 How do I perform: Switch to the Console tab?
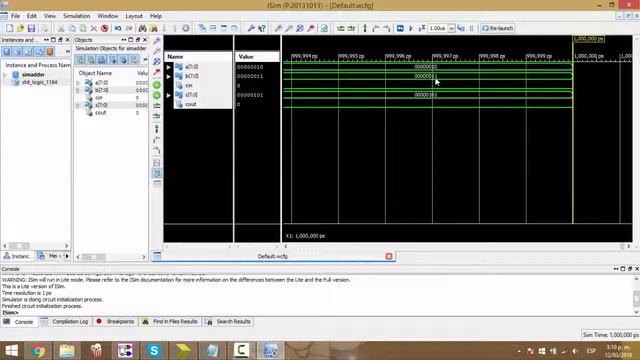(x=19, y=322)
